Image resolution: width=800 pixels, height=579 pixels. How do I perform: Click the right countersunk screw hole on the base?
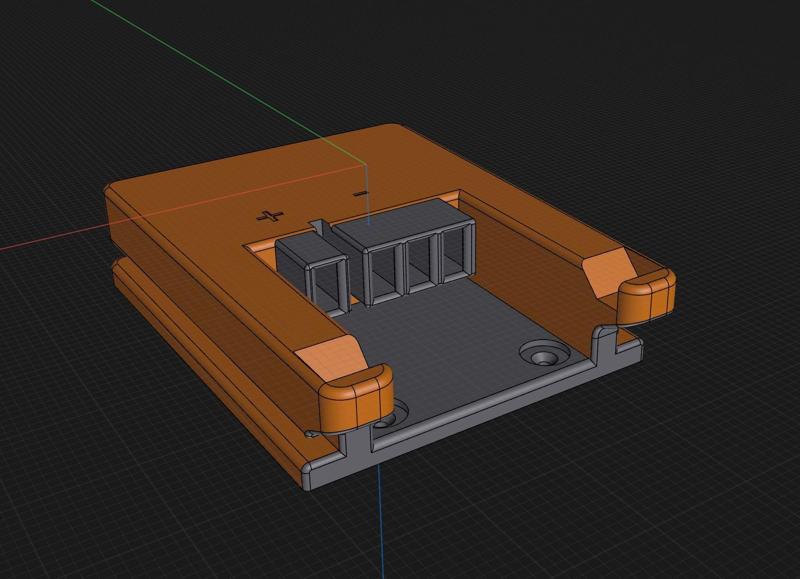(544, 354)
